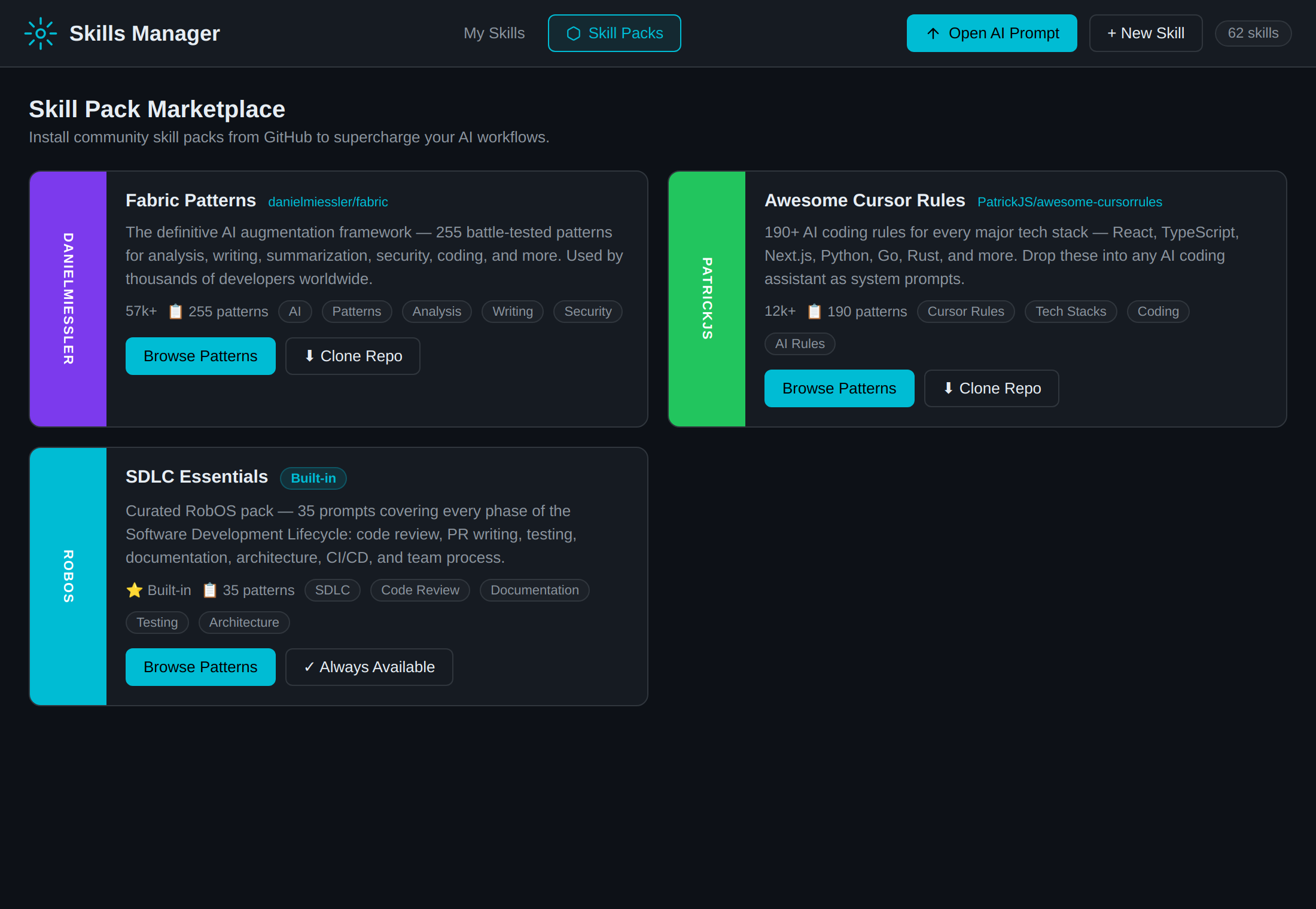
Task: Create a new skill with + New Skill
Action: point(1146,33)
